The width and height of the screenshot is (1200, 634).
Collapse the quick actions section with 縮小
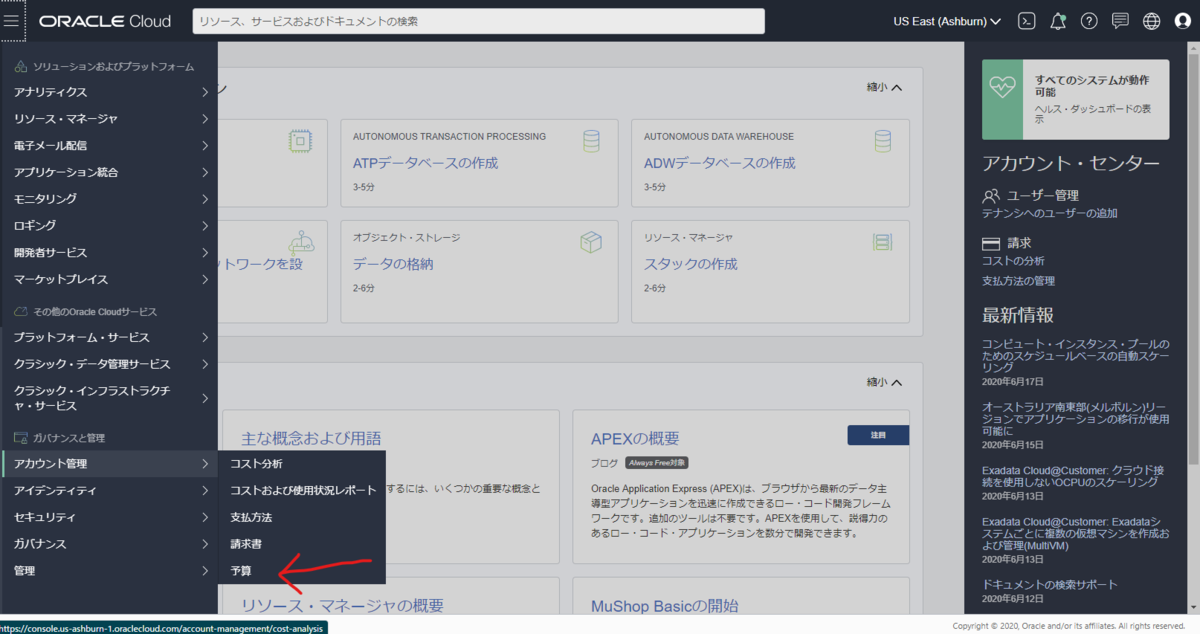[x=884, y=87]
